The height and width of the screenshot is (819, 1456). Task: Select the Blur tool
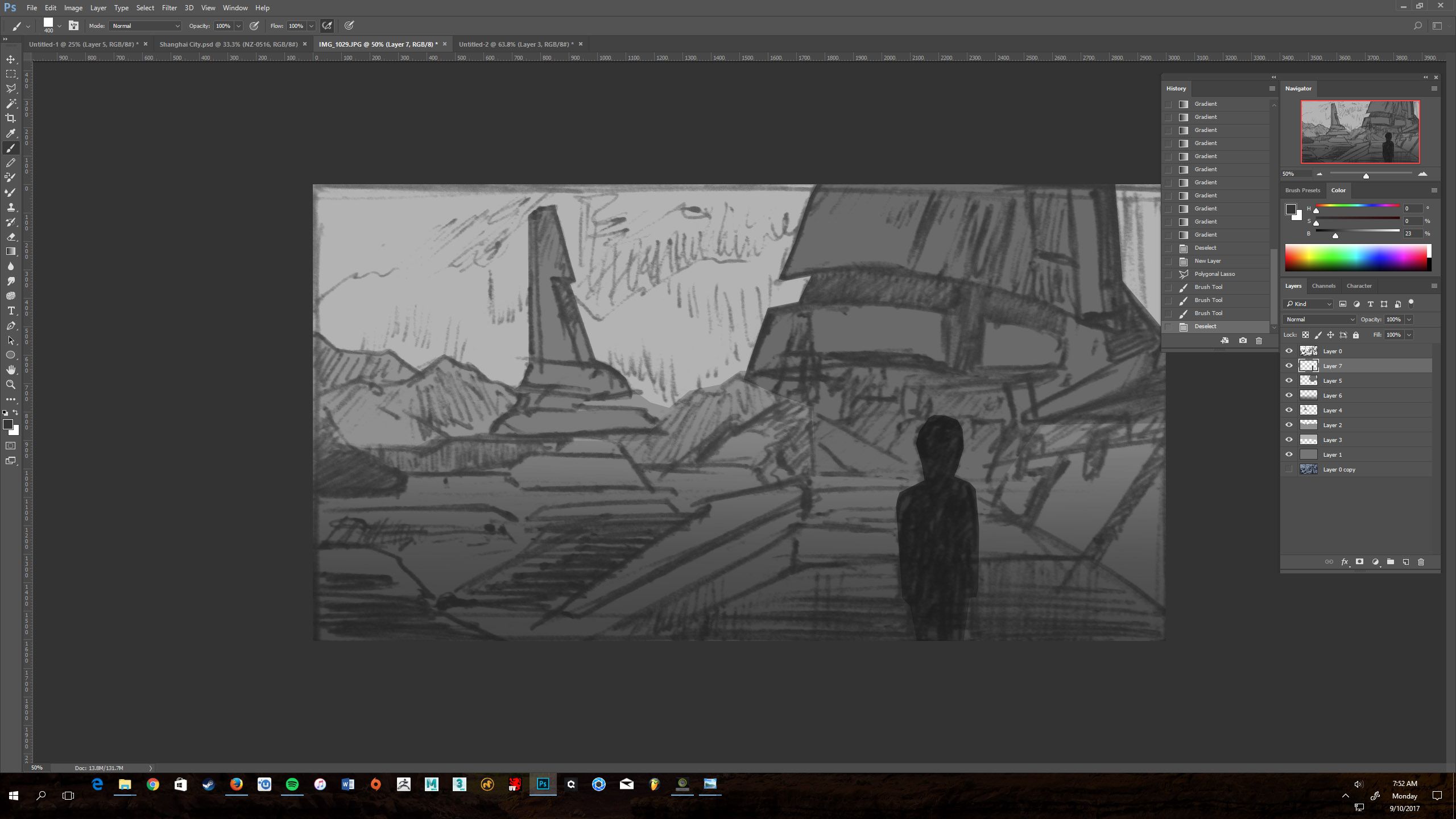pyautogui.click(x=11, y=266)
